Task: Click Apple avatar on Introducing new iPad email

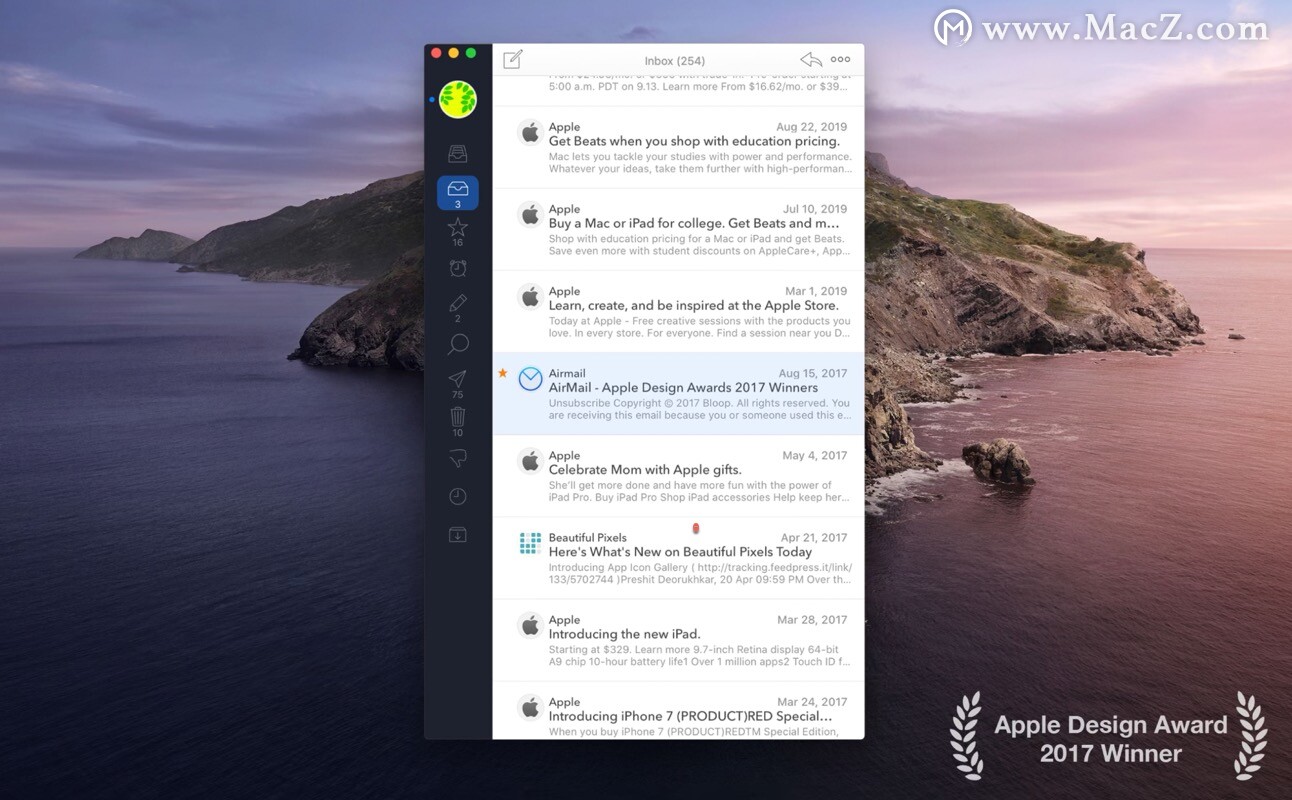Action: pyautogui.click(x=530, y=625)
